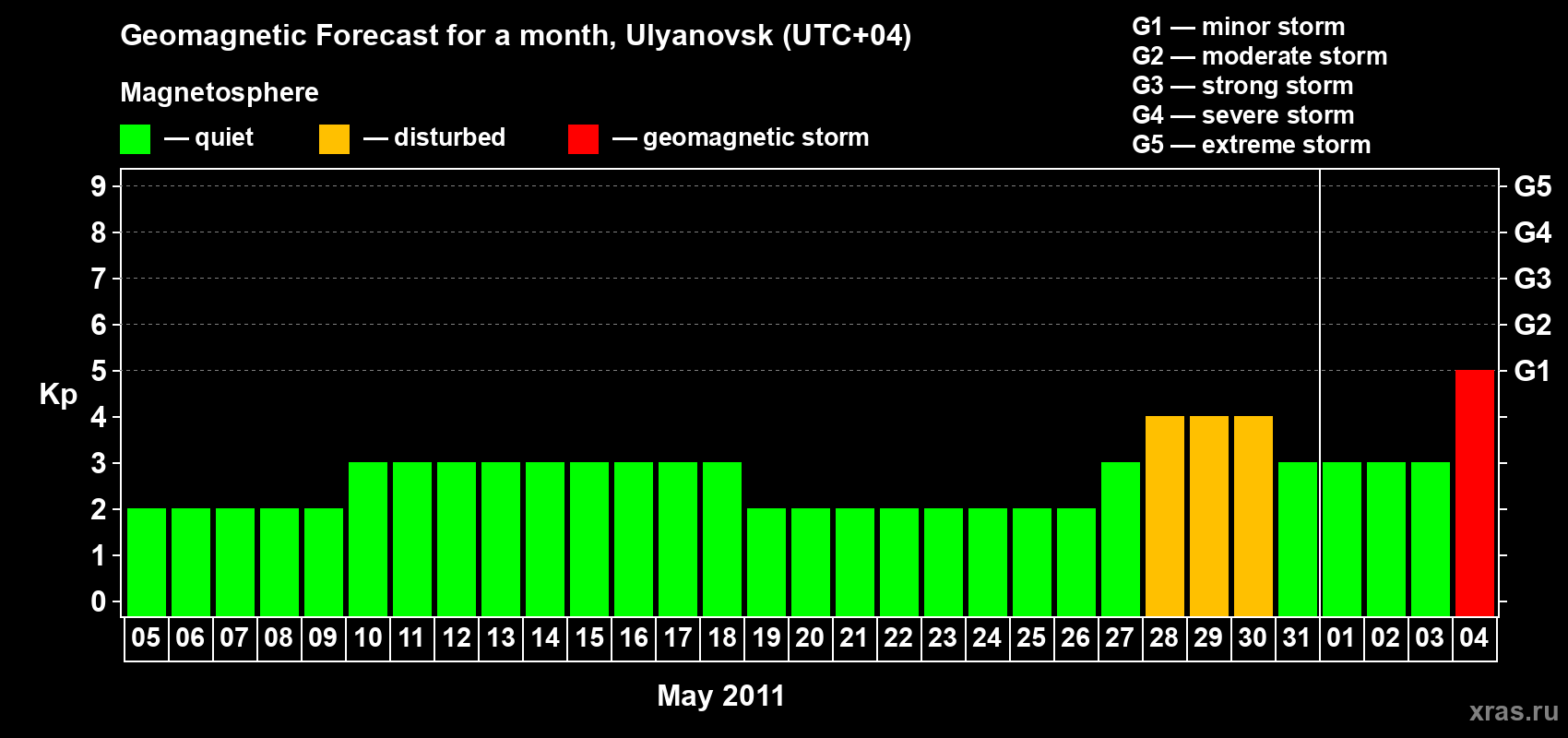Click the date label 27 on axis
The height and width of the screenshot is (738, 1568).
point(1120,637)
